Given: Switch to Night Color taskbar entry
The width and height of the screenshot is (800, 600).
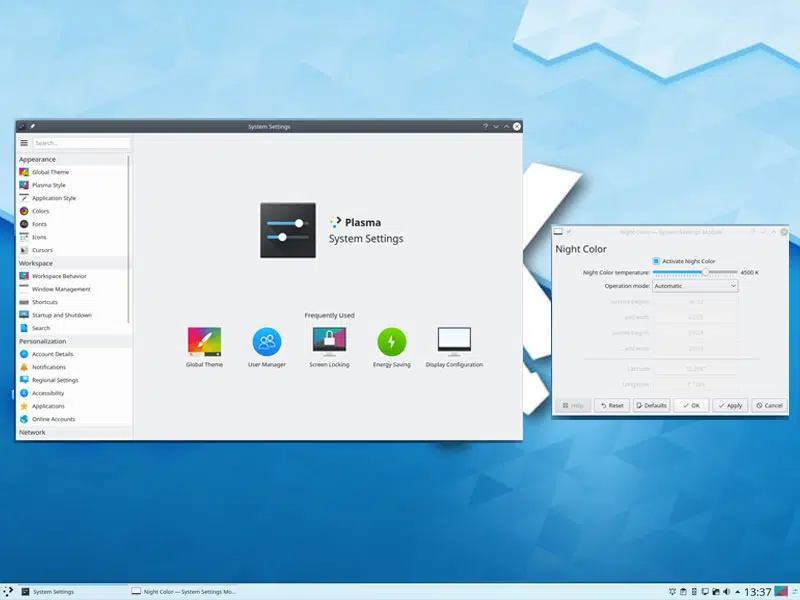Looking at the screenshot, I should pos(184,592).
